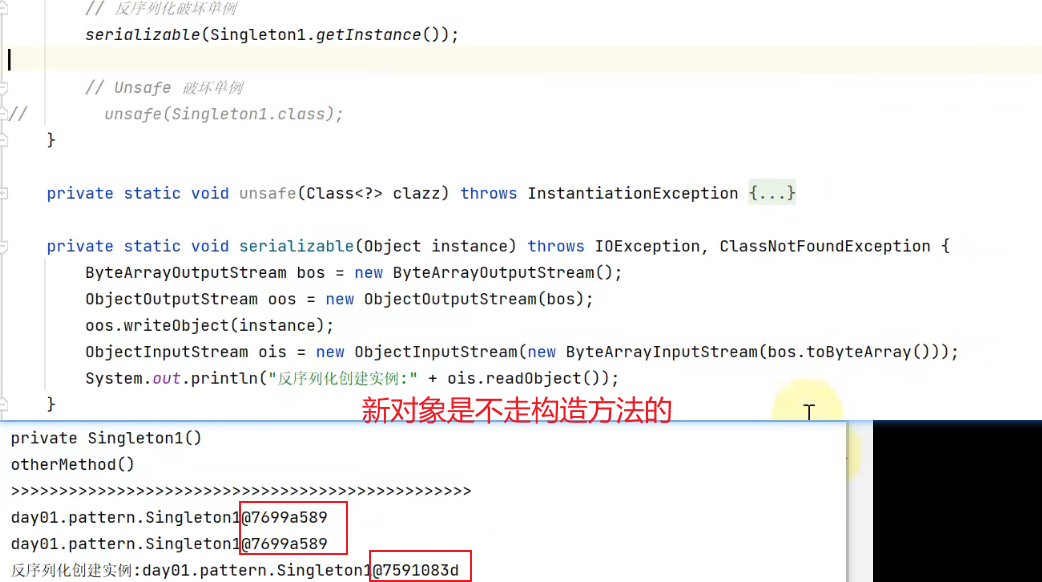Click the fold-end marker at serializable's closing brace
Screen dimensions: 1042x582
(x=3, y=404)
